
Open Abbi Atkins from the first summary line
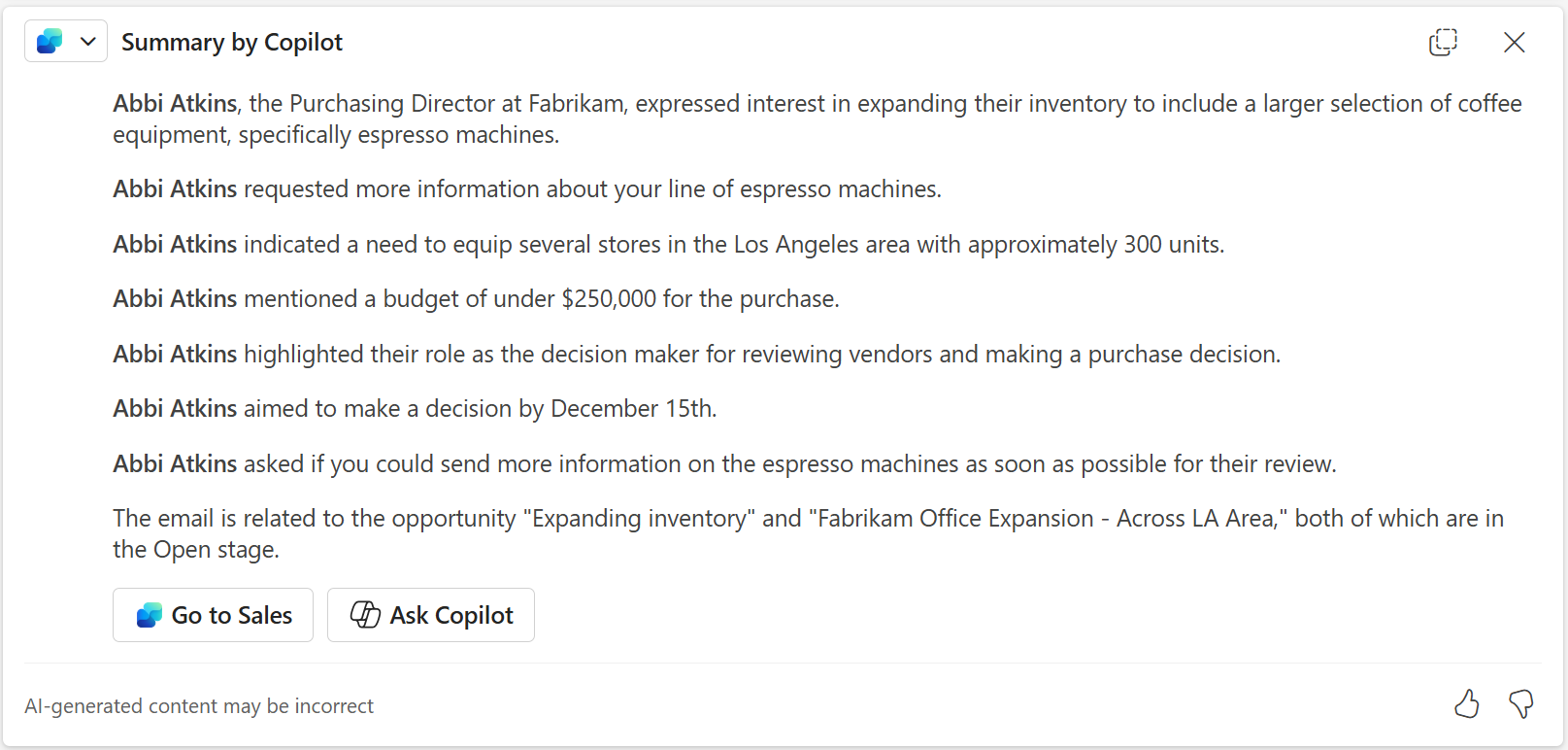pos(174,103)
